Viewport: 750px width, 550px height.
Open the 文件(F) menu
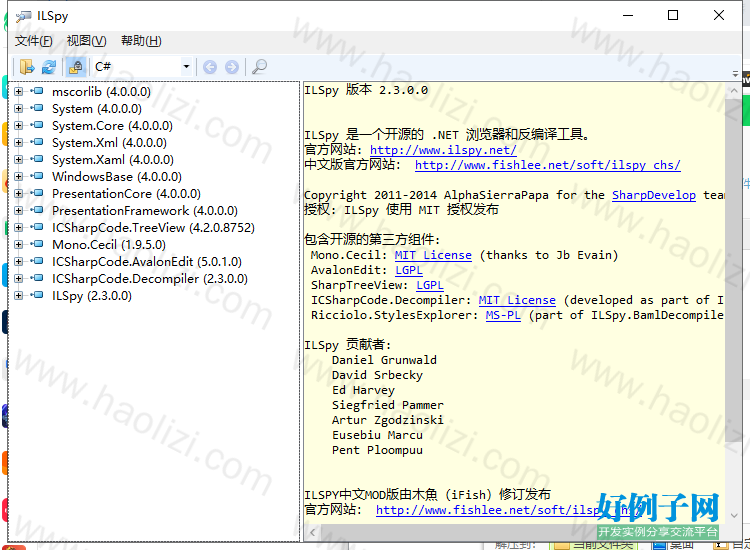[33, 41]
